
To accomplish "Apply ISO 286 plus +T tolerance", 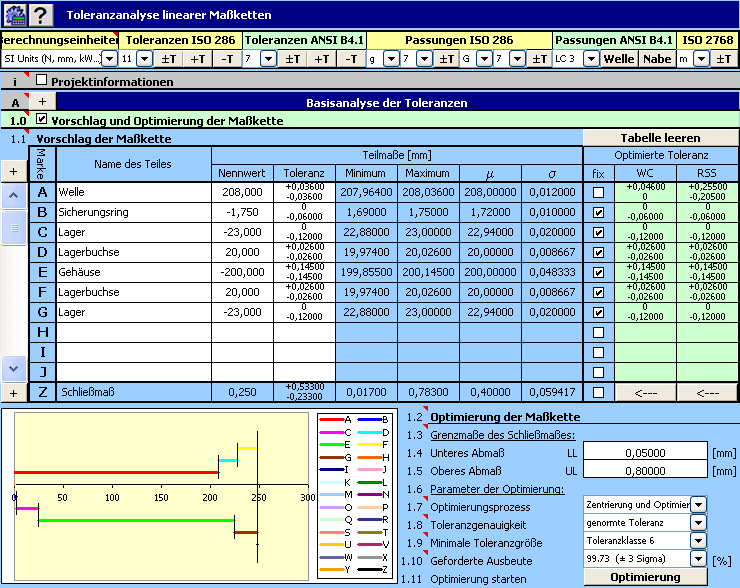I will (198, 59).
